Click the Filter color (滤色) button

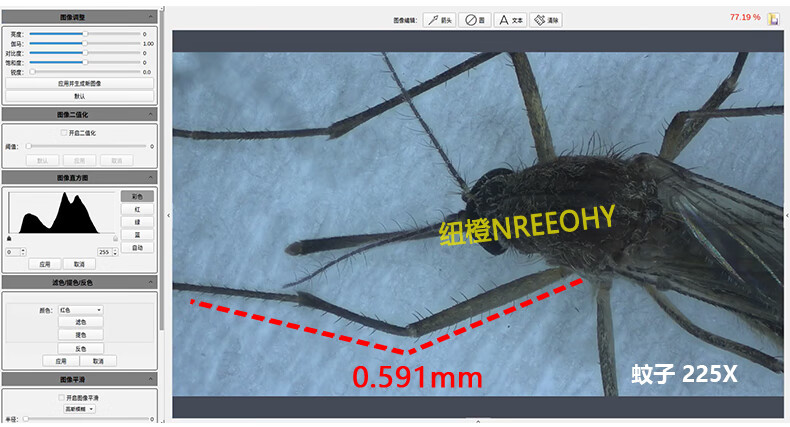(81, 322)
